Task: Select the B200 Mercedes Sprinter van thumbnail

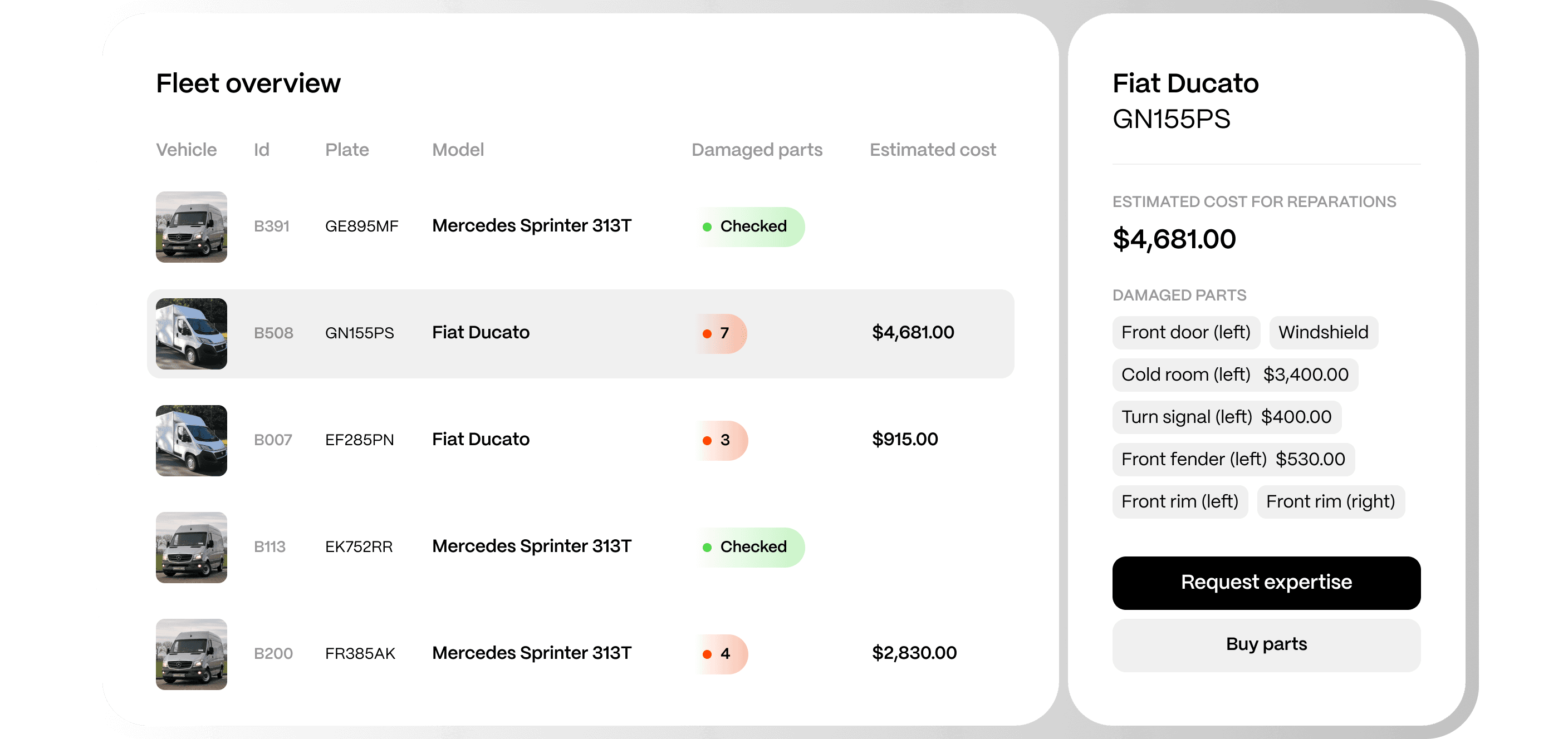Action: pos(191,654)
